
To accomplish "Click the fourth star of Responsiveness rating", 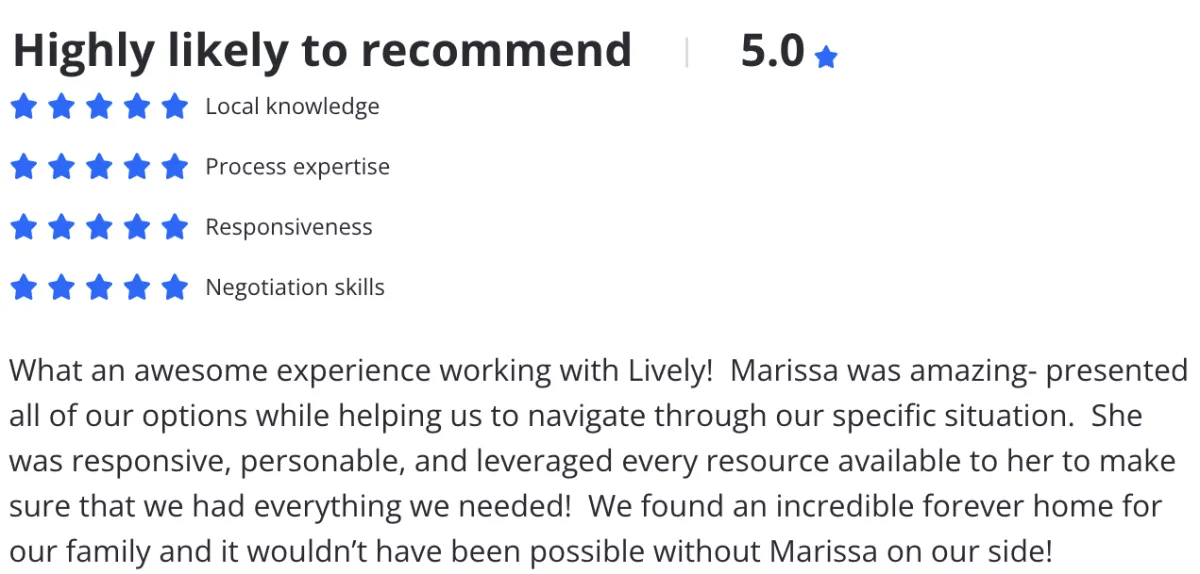I will (x=137, y=227).
